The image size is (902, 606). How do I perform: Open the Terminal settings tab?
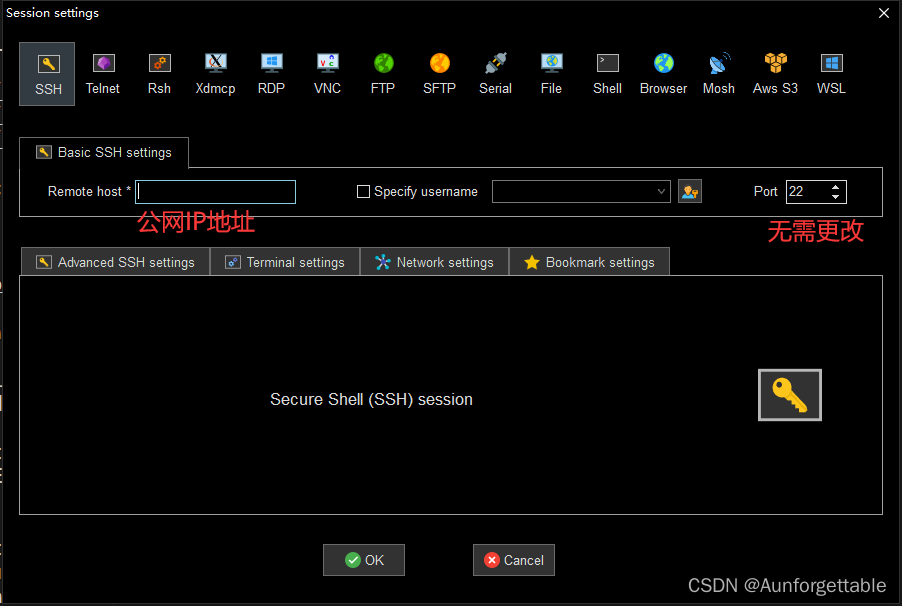[285, 262]
